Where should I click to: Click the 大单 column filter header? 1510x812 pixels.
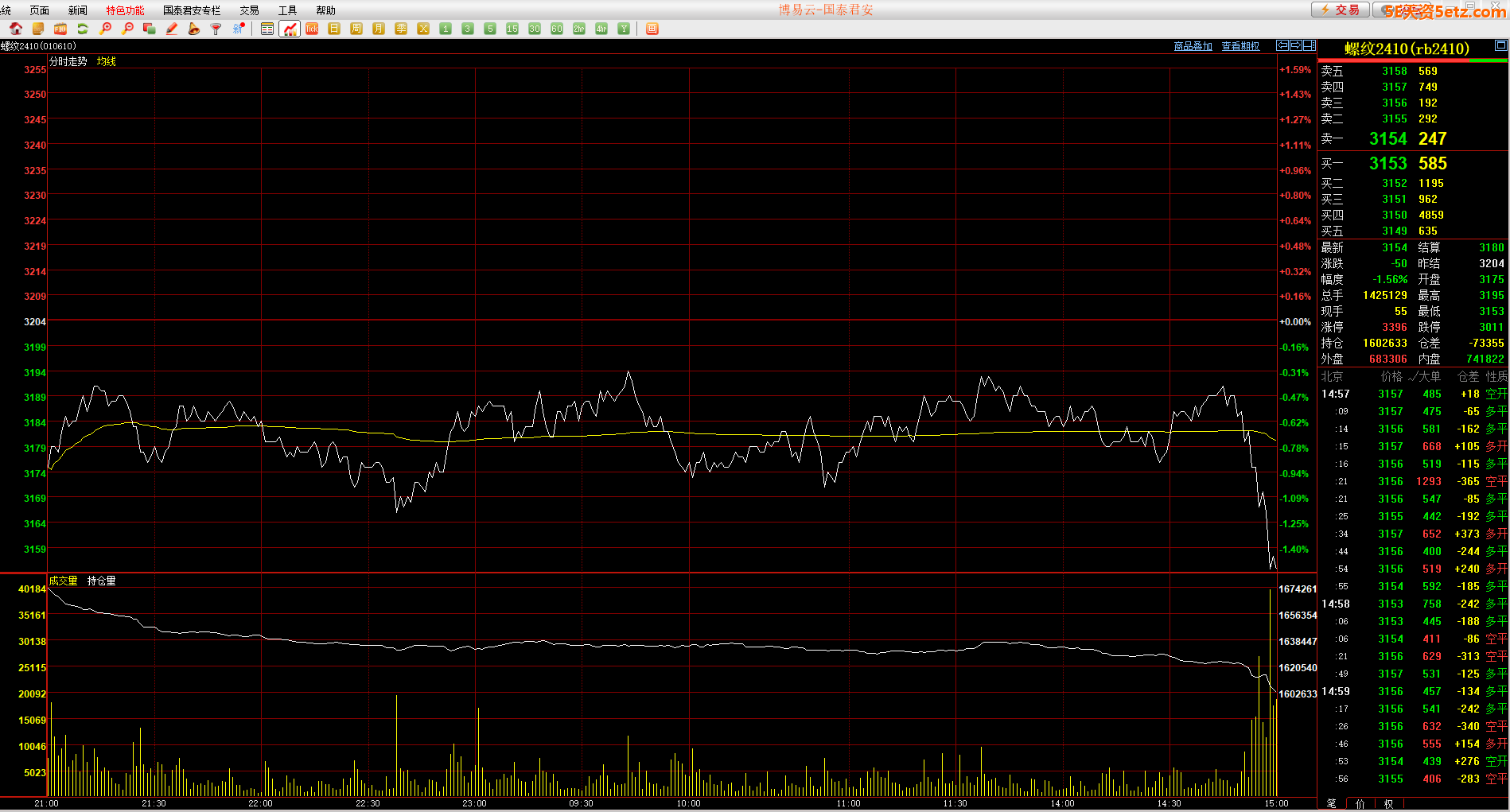[x=1426, y=377]
